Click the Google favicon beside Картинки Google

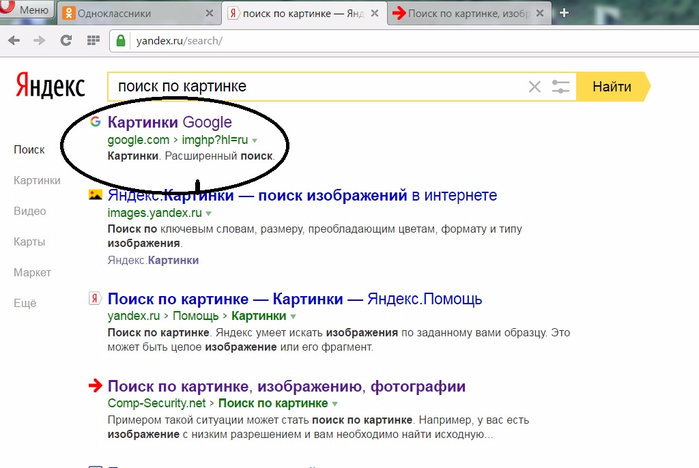coord(95,121)
